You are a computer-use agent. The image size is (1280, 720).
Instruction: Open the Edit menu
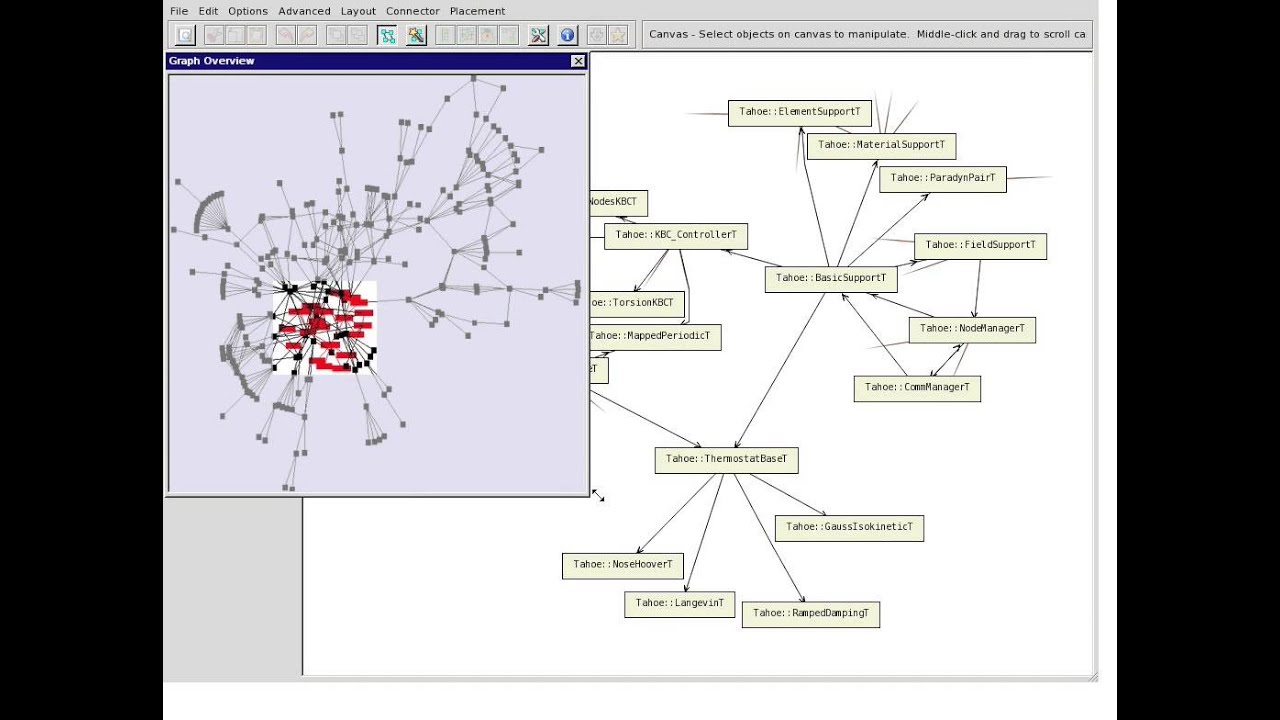[208, 11]
